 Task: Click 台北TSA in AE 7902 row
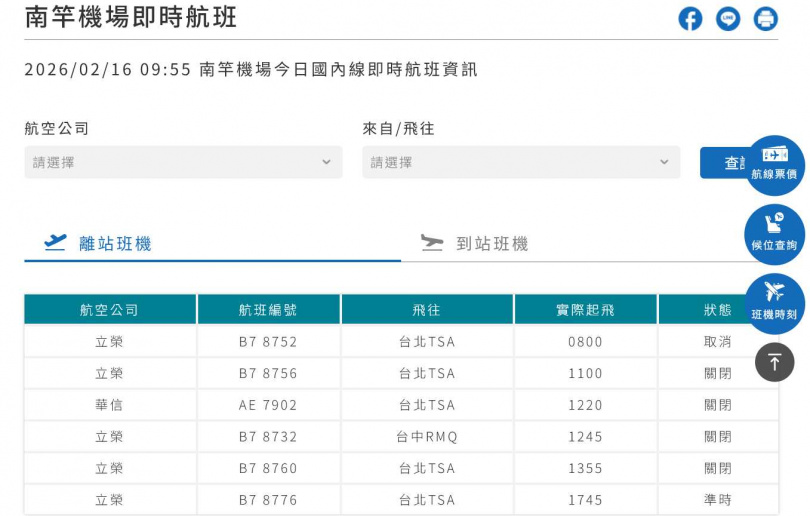[x=427, y=405]
